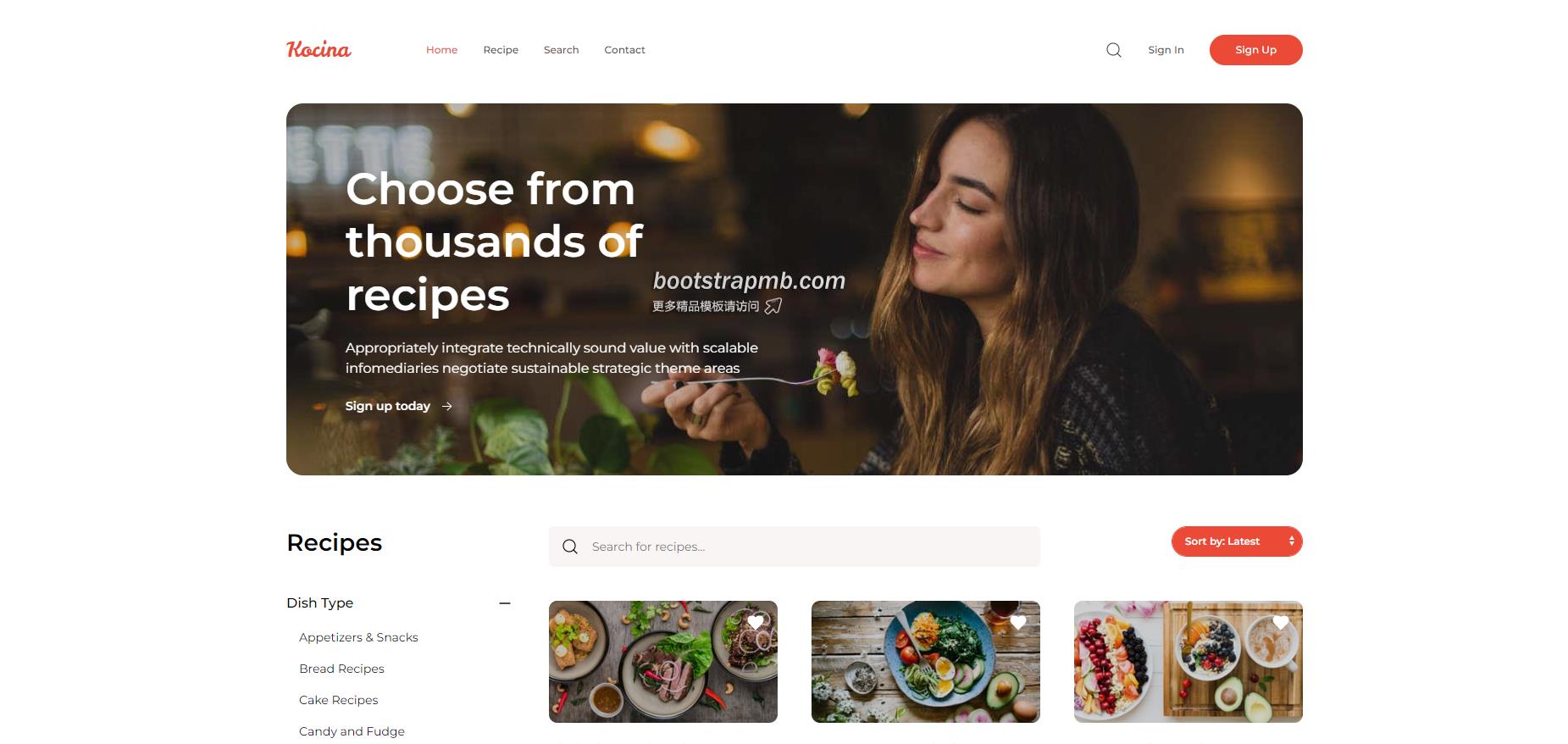The width and height of the screenshot is (1568, 744).
Task: Click the magnifier in the recipe search bar
Action: pyautogui.click(x=570, y=547)
